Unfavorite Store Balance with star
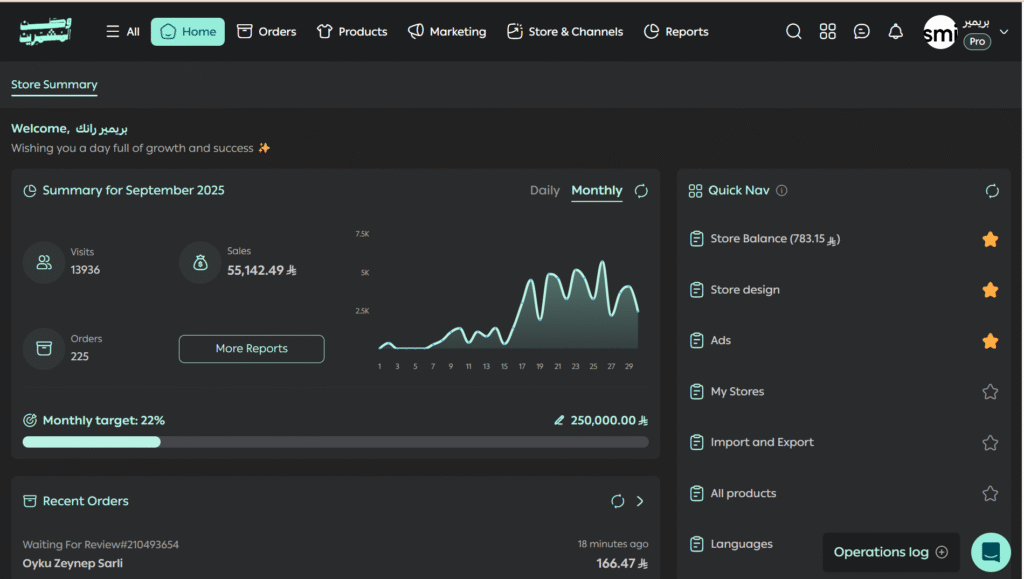The width and height of the screenshot is (1024, 579). click(x=990, y=240)
